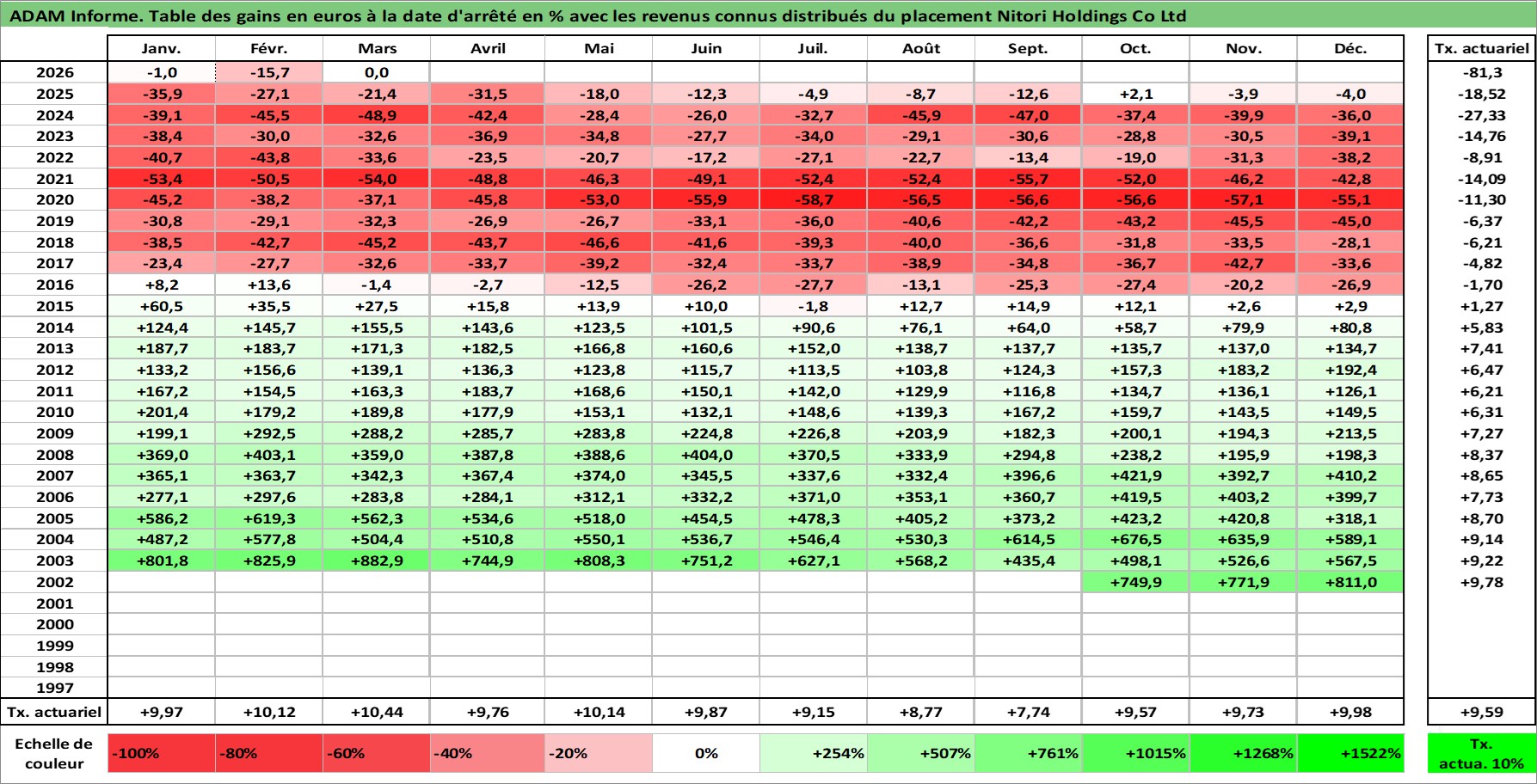This screenshot has width=1537, height=784.
Task: Select cell value -15,7 in 2026
Action: click(269, 73)
